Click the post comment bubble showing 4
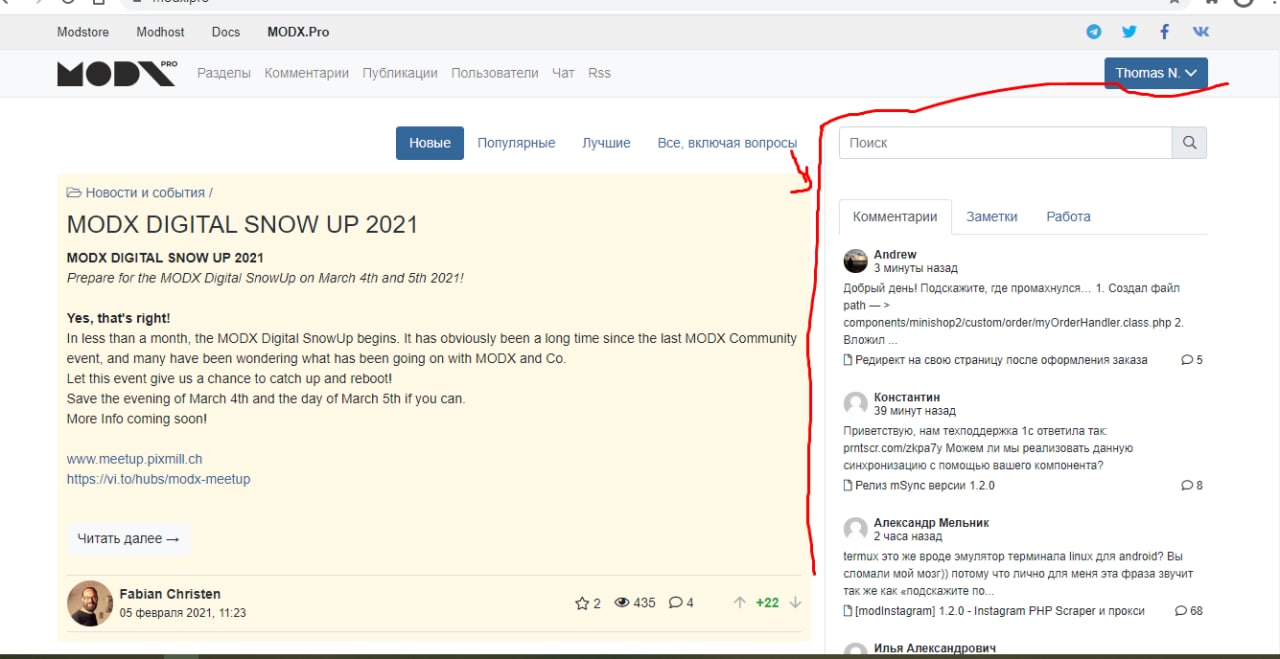1280x659 pixels. [675, 603]
